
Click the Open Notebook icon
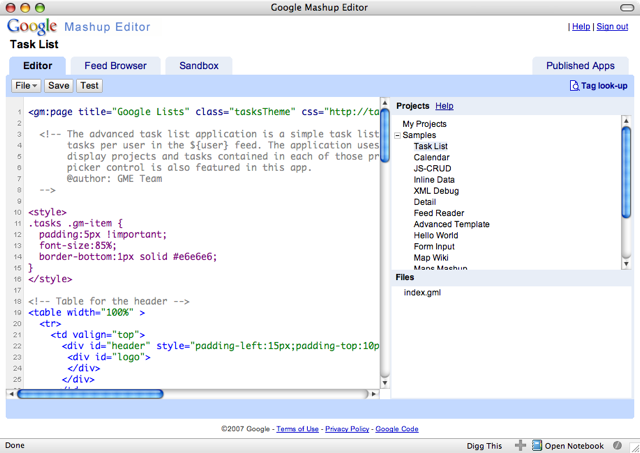(537, 445)
